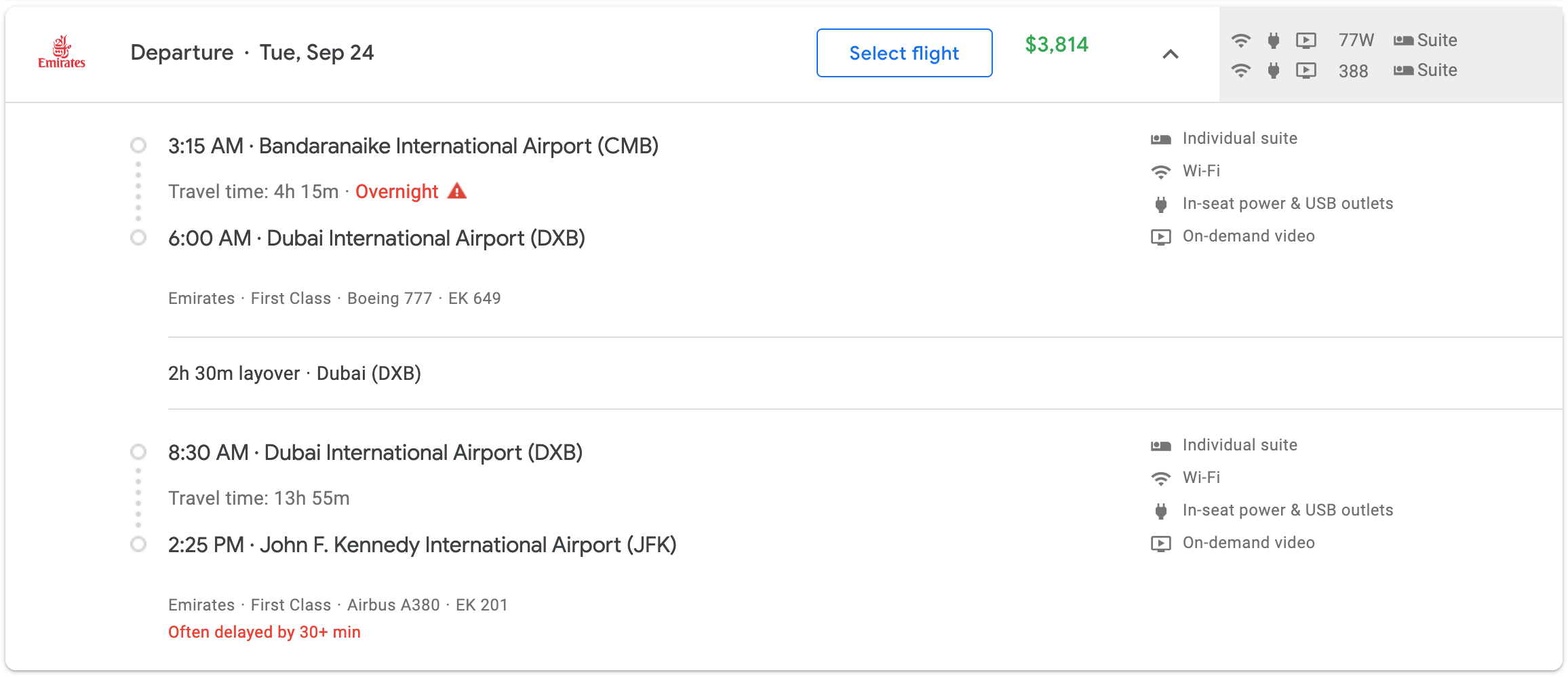Viewport: 1568px width, 677px height.
Task: Click the red Overnight label
Action: pos(397,192)
